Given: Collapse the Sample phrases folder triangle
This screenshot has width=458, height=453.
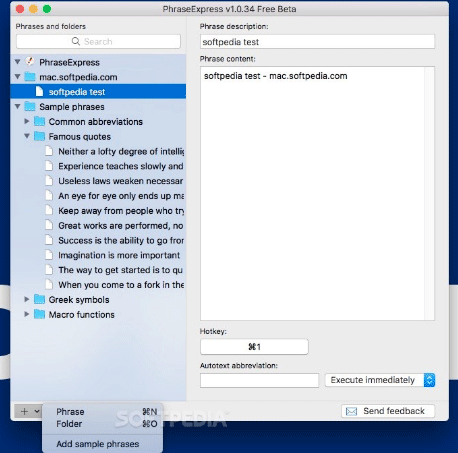Looking at the screenshot, I should point(18,106).
